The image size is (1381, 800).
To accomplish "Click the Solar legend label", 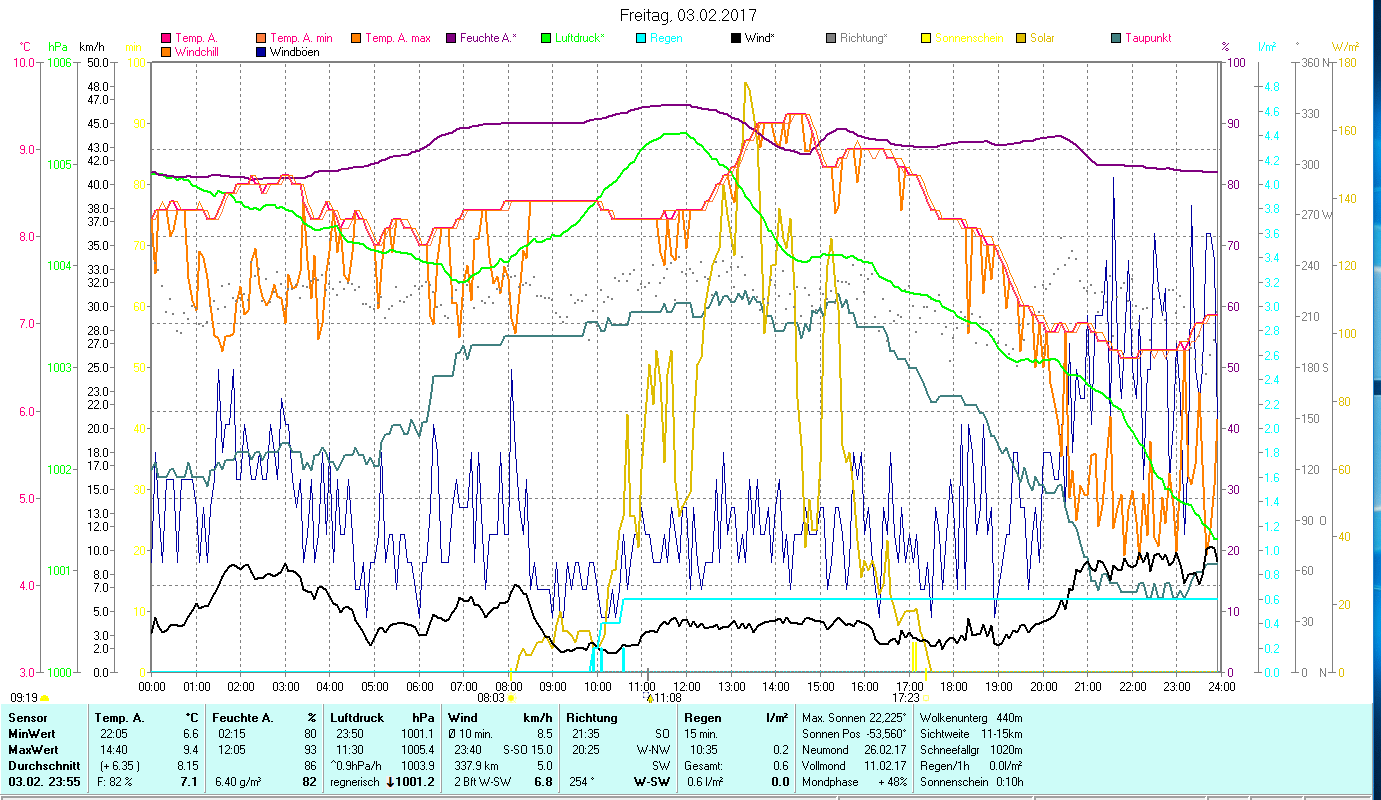I will point(1043,39).
